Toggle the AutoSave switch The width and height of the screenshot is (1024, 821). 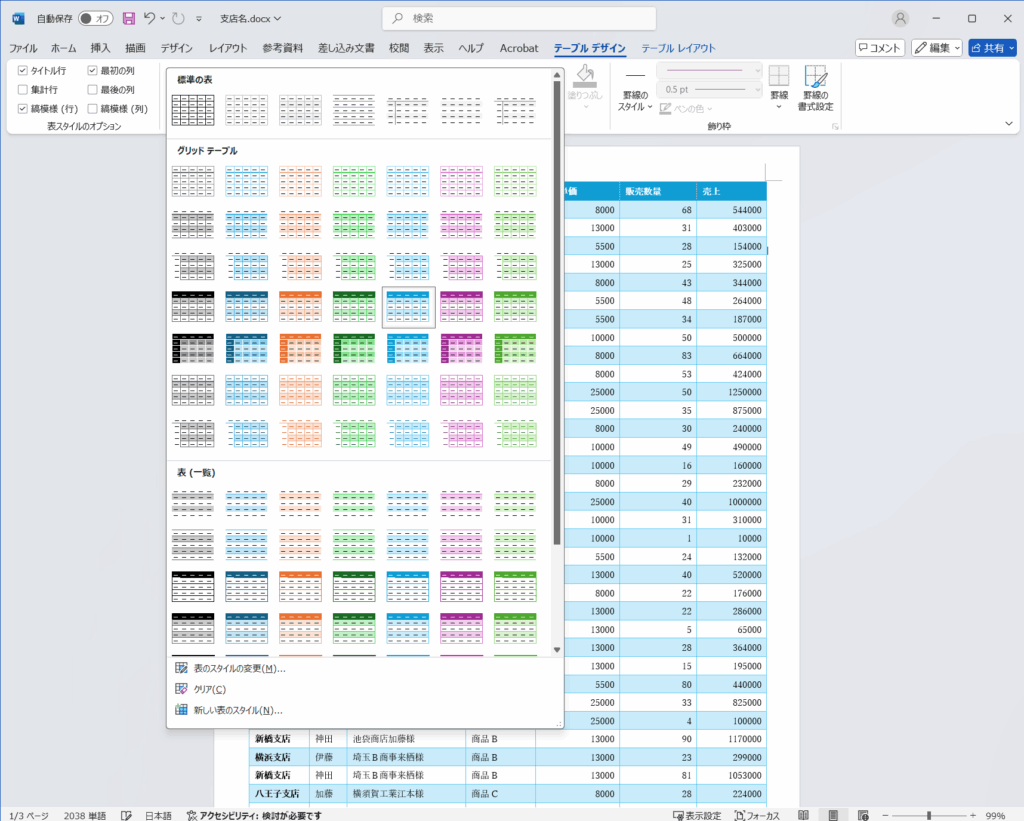tap(96, 19)
